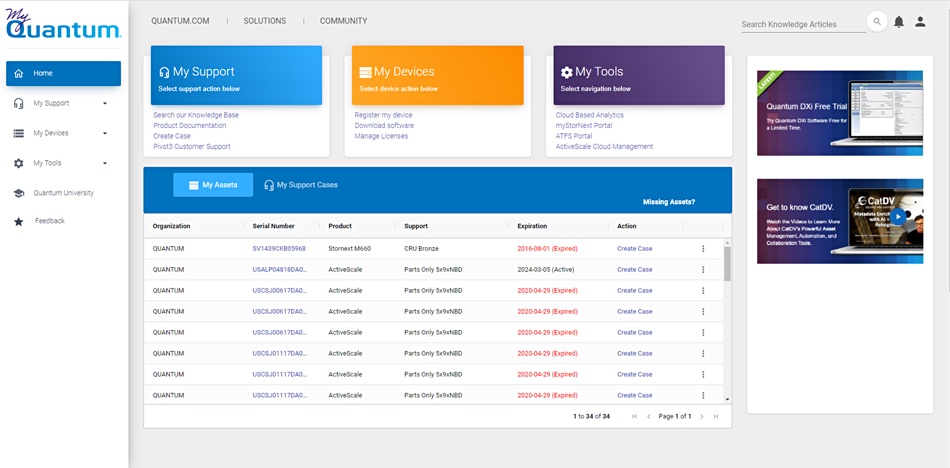Screen dimensions: 950x468
Task: Open the COMMUNITY top menu
Action: coord(344,21)
